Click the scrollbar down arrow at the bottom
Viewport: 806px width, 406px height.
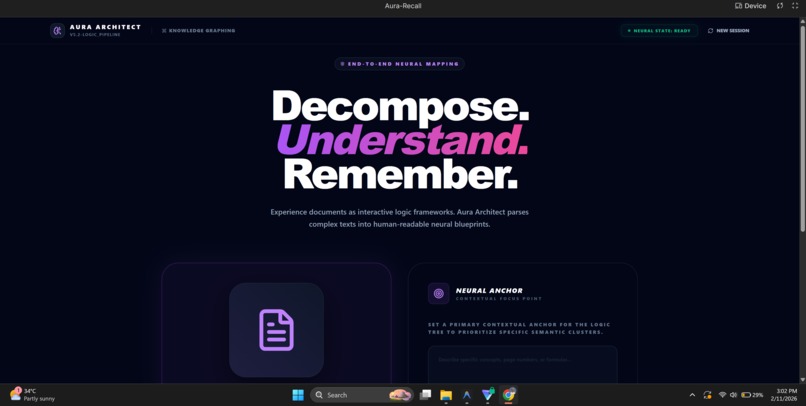[802, 380]
